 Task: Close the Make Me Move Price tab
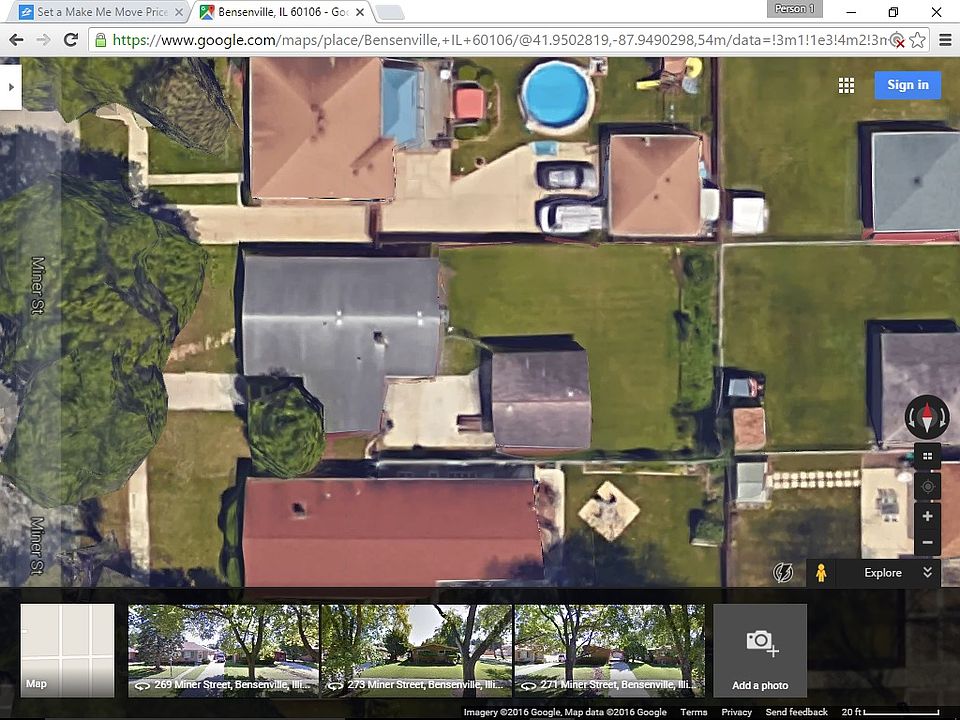[x=179, y=12]
